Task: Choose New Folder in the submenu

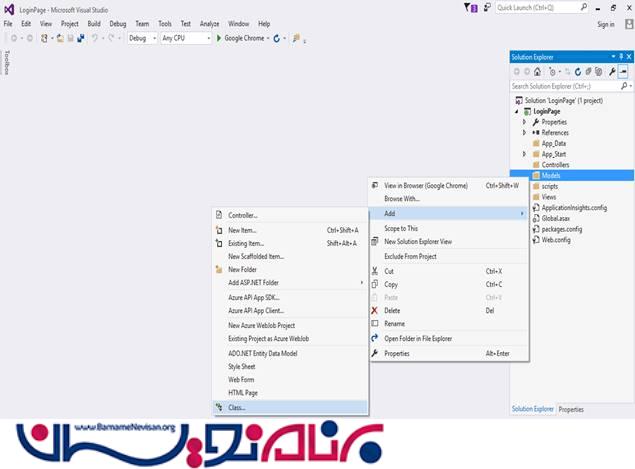Action: (x=290, y=269)
